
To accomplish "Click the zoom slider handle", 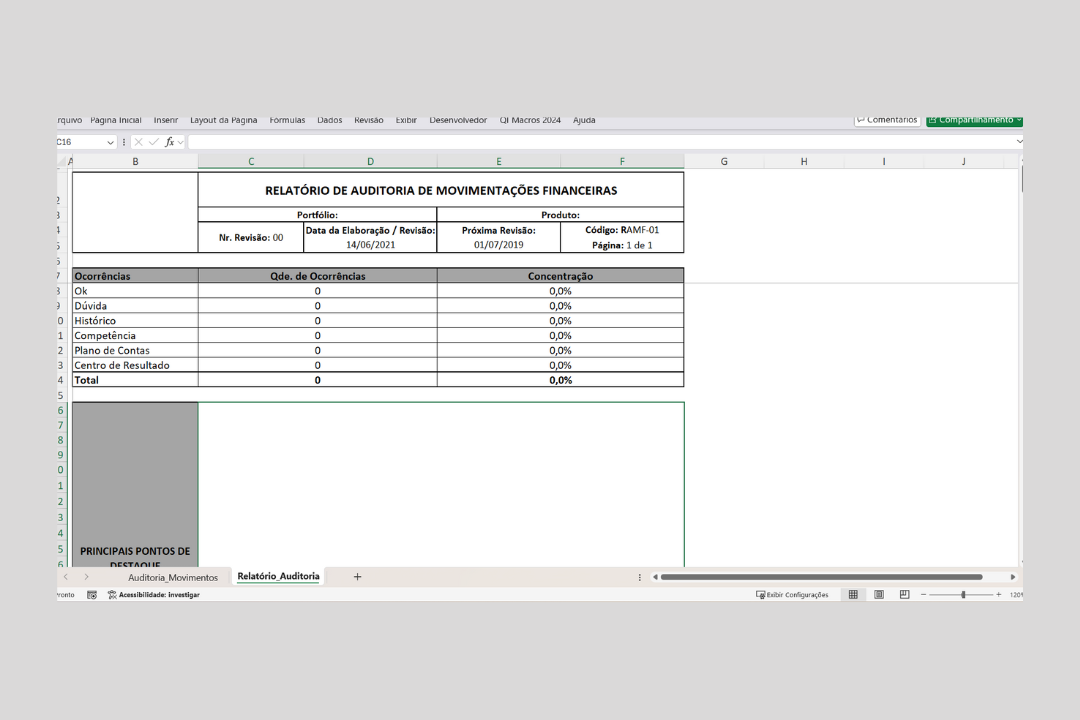I will pos(963,594).
